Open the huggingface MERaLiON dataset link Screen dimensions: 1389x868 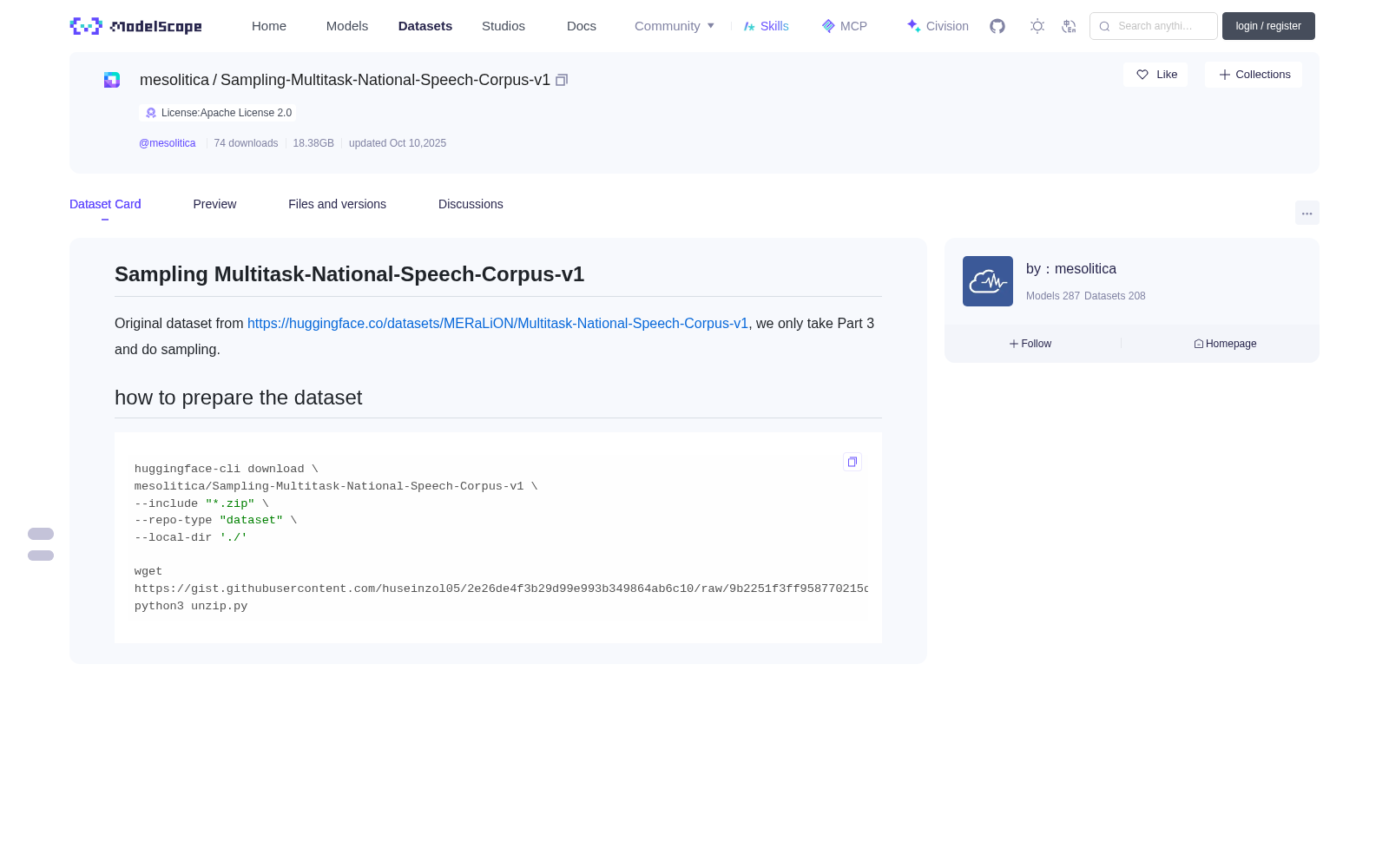(x=497, y=323)
